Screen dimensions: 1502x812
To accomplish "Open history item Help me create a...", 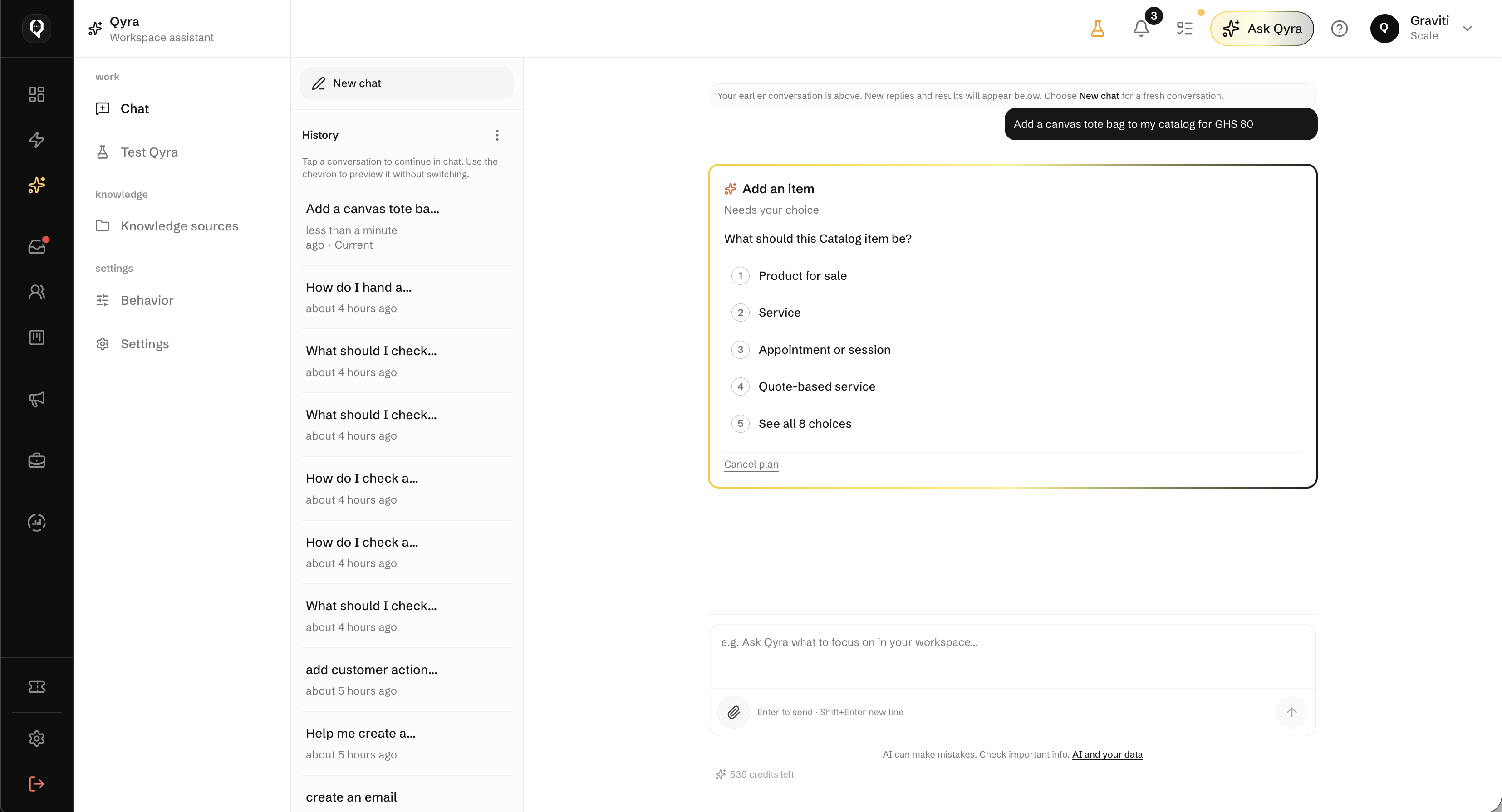I will tap(407, 744).
